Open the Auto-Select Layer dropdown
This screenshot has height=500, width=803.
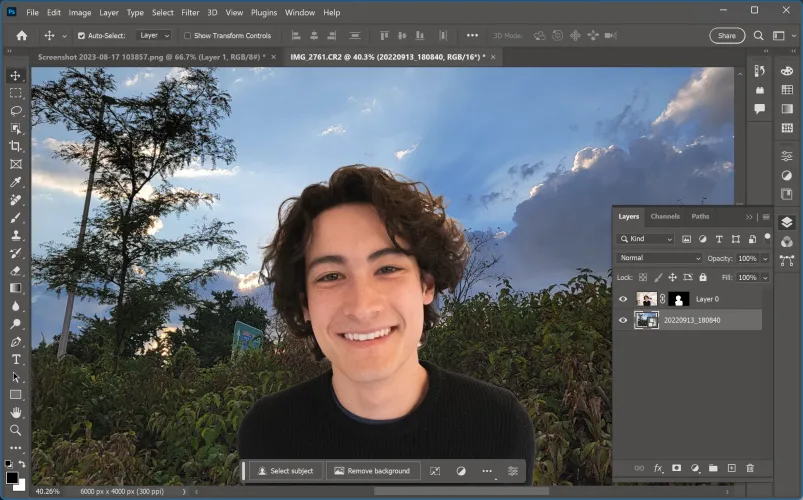154,35
